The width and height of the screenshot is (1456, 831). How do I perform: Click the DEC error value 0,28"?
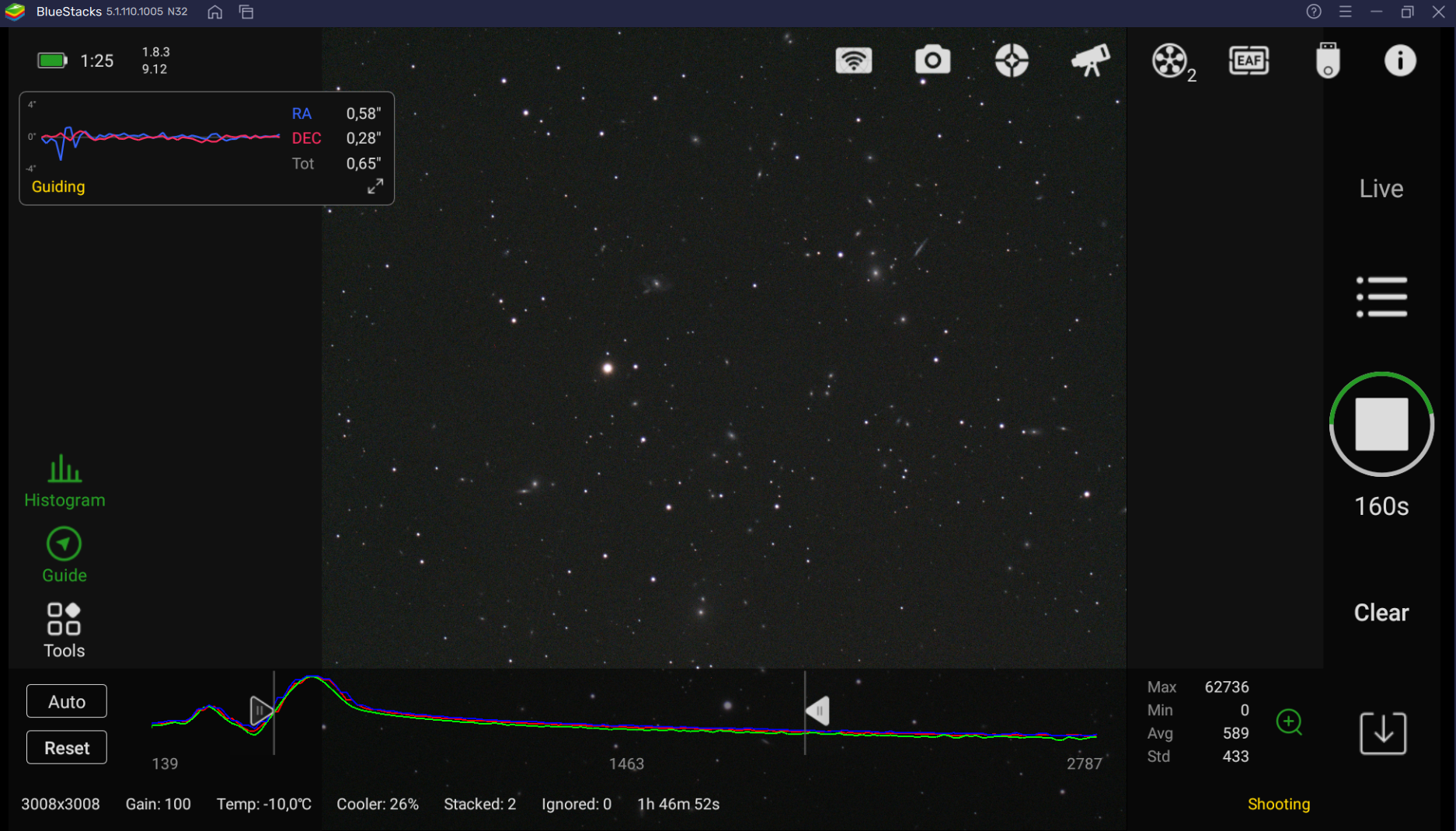[364, 138]
